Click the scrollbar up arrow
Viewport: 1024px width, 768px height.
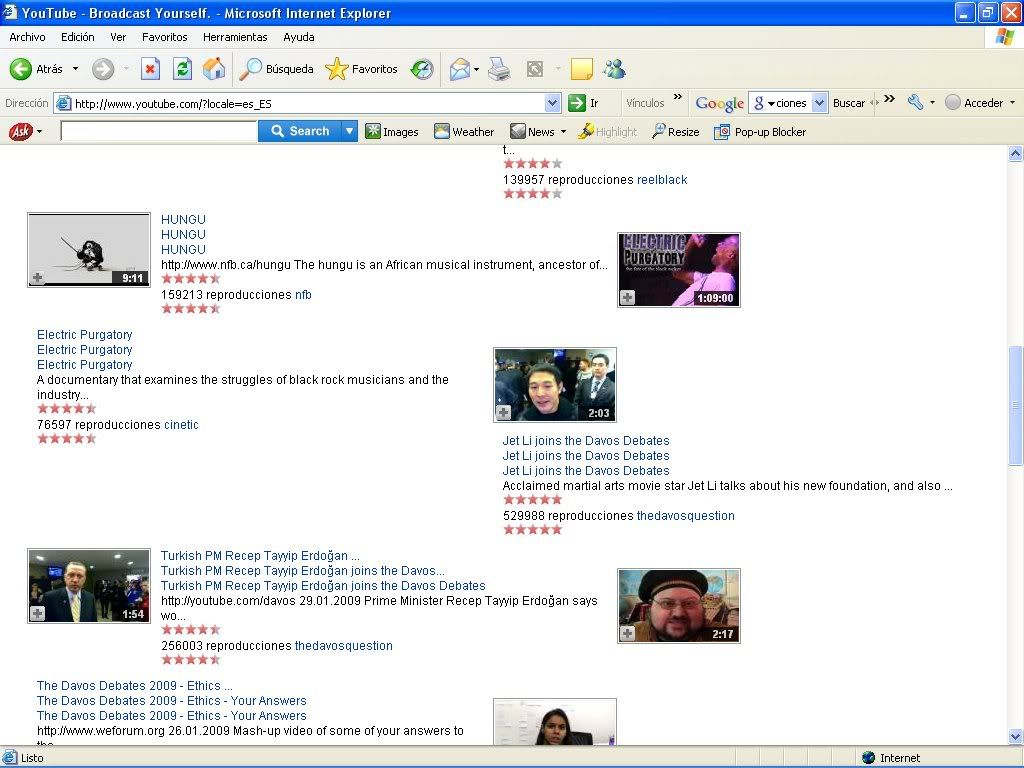(1016, 153)
